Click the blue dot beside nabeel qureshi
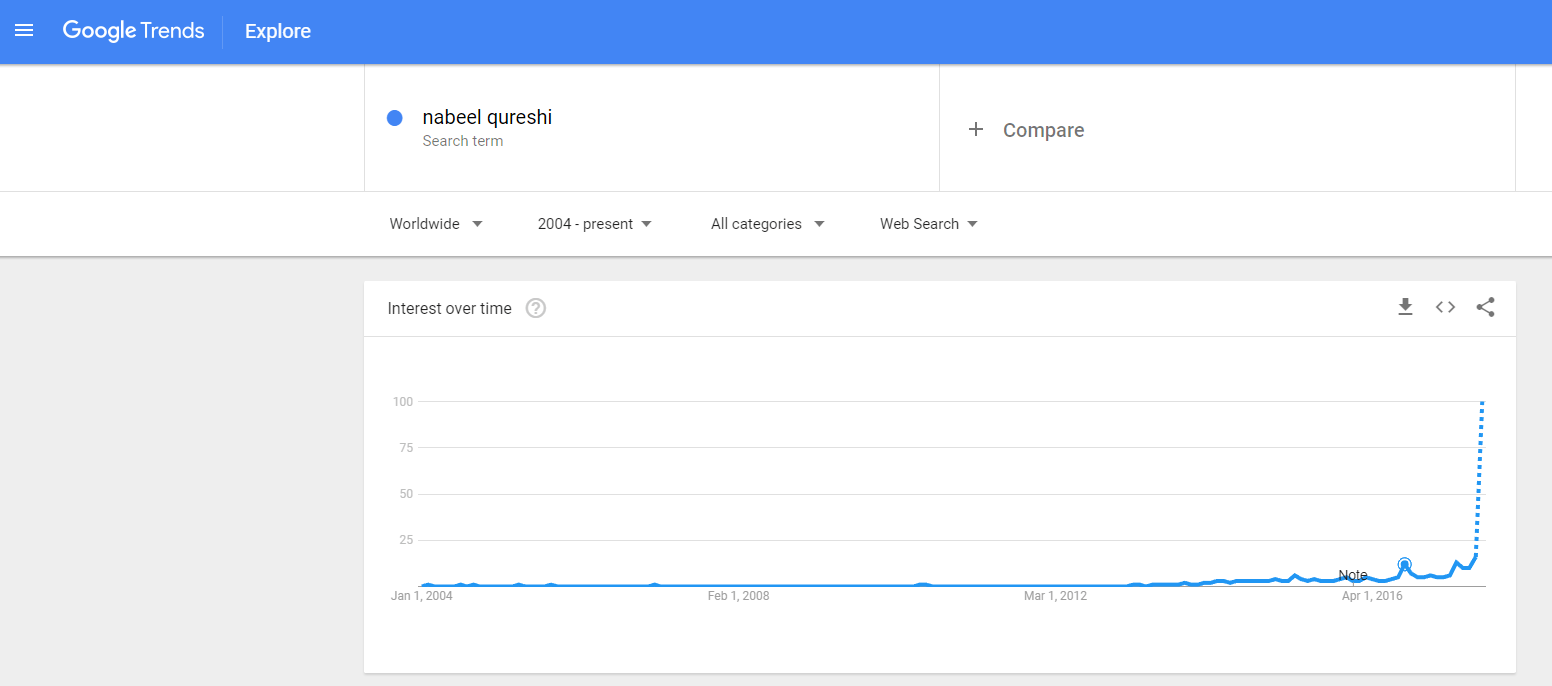The height and width of the screenshot is (686, 1552). coord(395,118)
